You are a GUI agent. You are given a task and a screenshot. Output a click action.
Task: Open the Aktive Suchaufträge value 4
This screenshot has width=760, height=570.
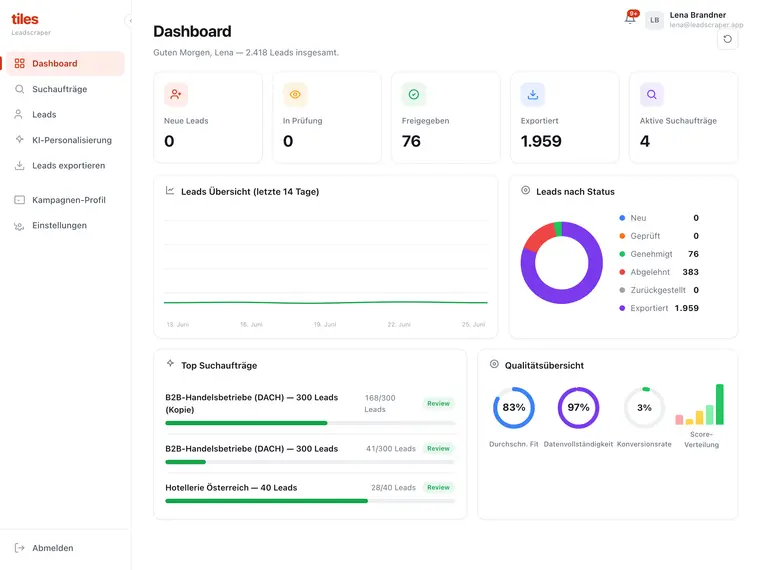[645, 141]
